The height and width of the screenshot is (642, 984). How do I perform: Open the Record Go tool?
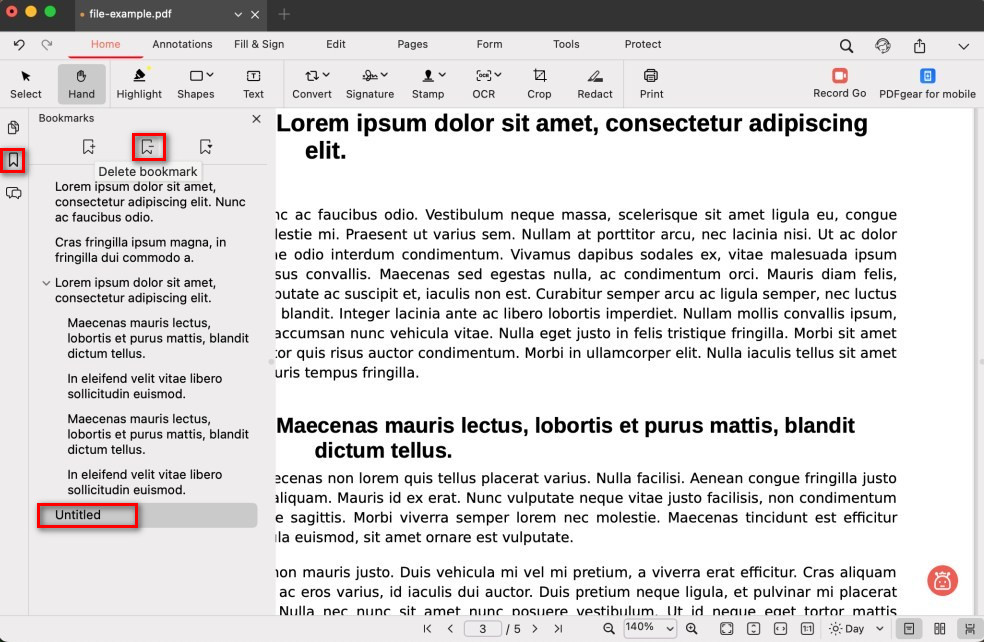click(x=839, y=83)
